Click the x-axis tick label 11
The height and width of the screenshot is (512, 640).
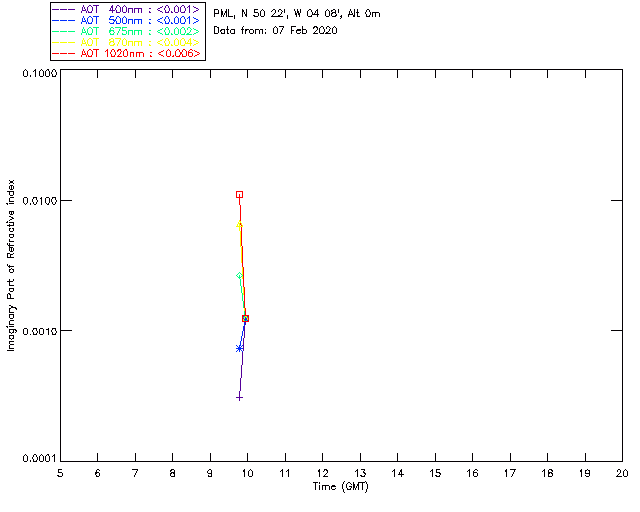click(285, 473)
